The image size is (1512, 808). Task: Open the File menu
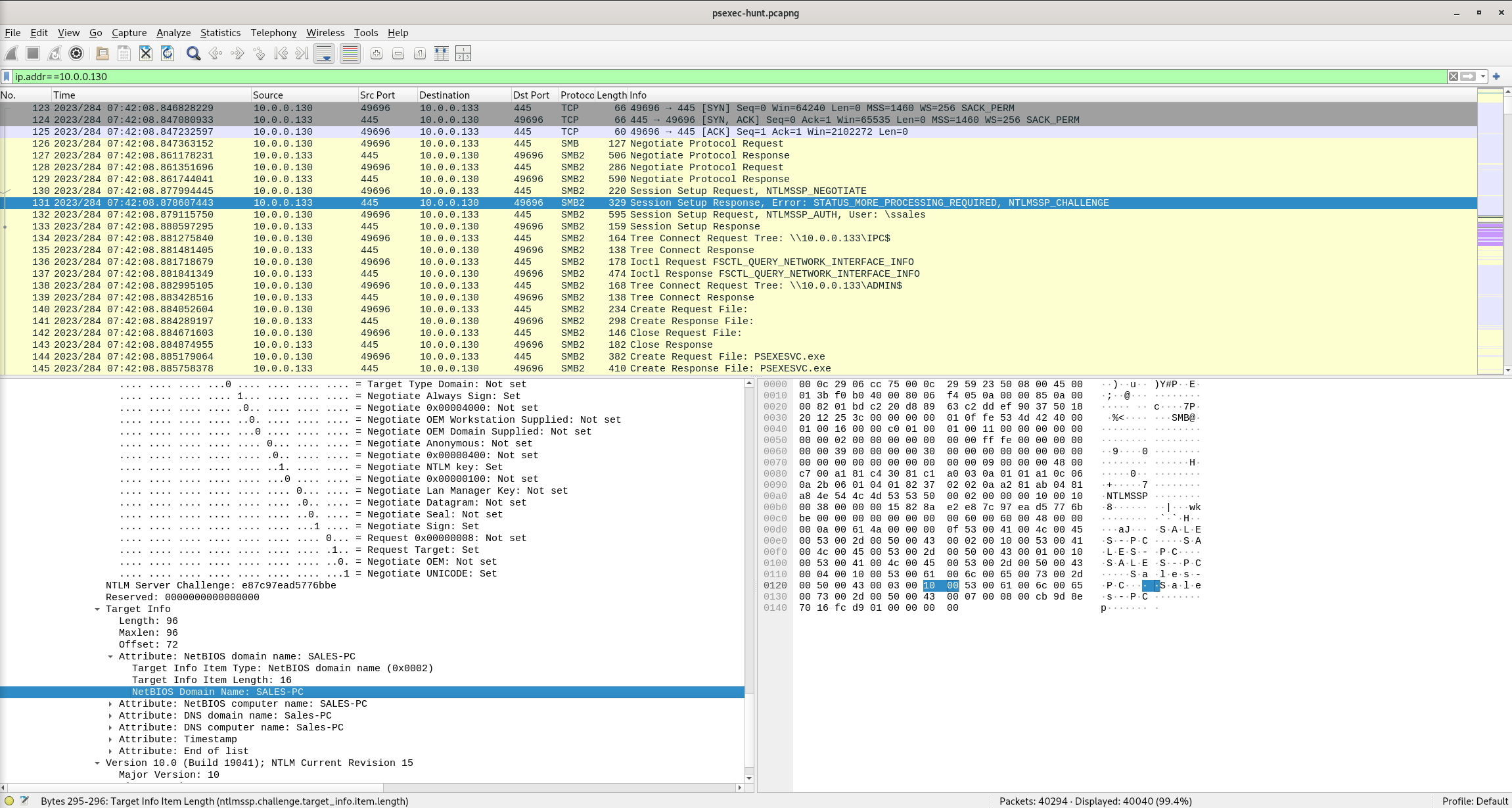[x=12, y=33]
